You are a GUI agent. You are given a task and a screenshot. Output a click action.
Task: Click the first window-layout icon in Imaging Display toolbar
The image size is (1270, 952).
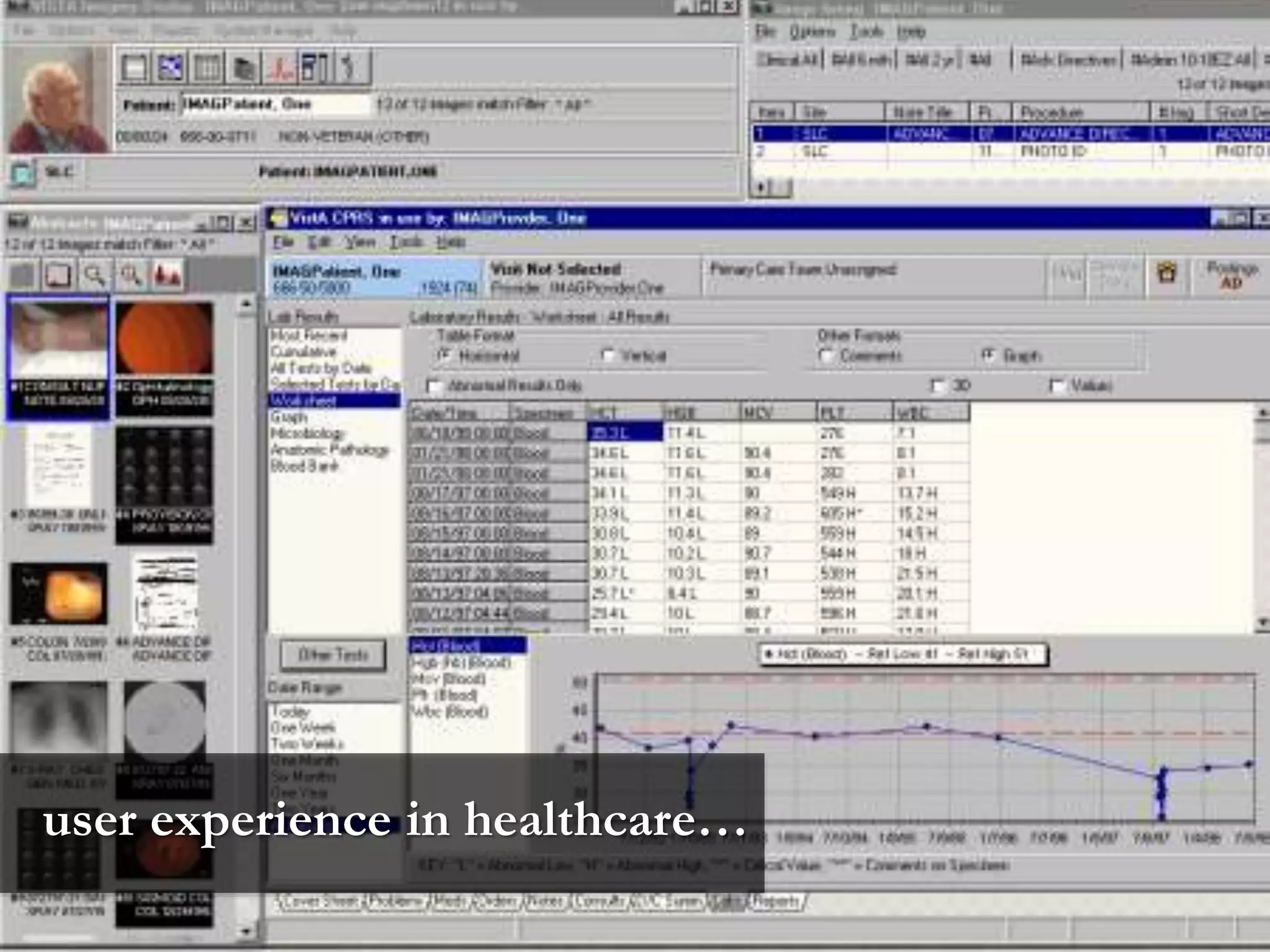(x=134, y=66)
